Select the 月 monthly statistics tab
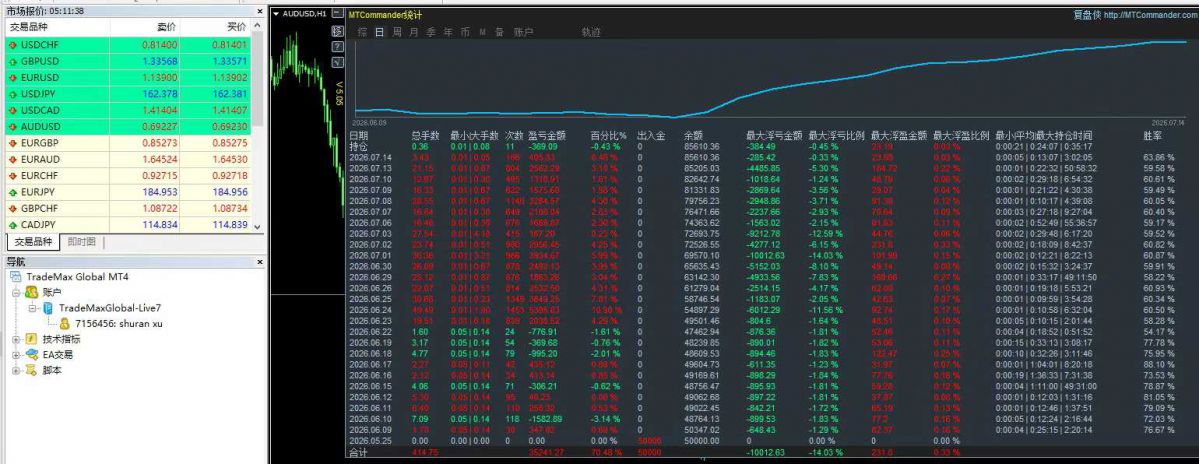Image resolution: width=1199 pixels, height=464 pixels. (414, 32)
